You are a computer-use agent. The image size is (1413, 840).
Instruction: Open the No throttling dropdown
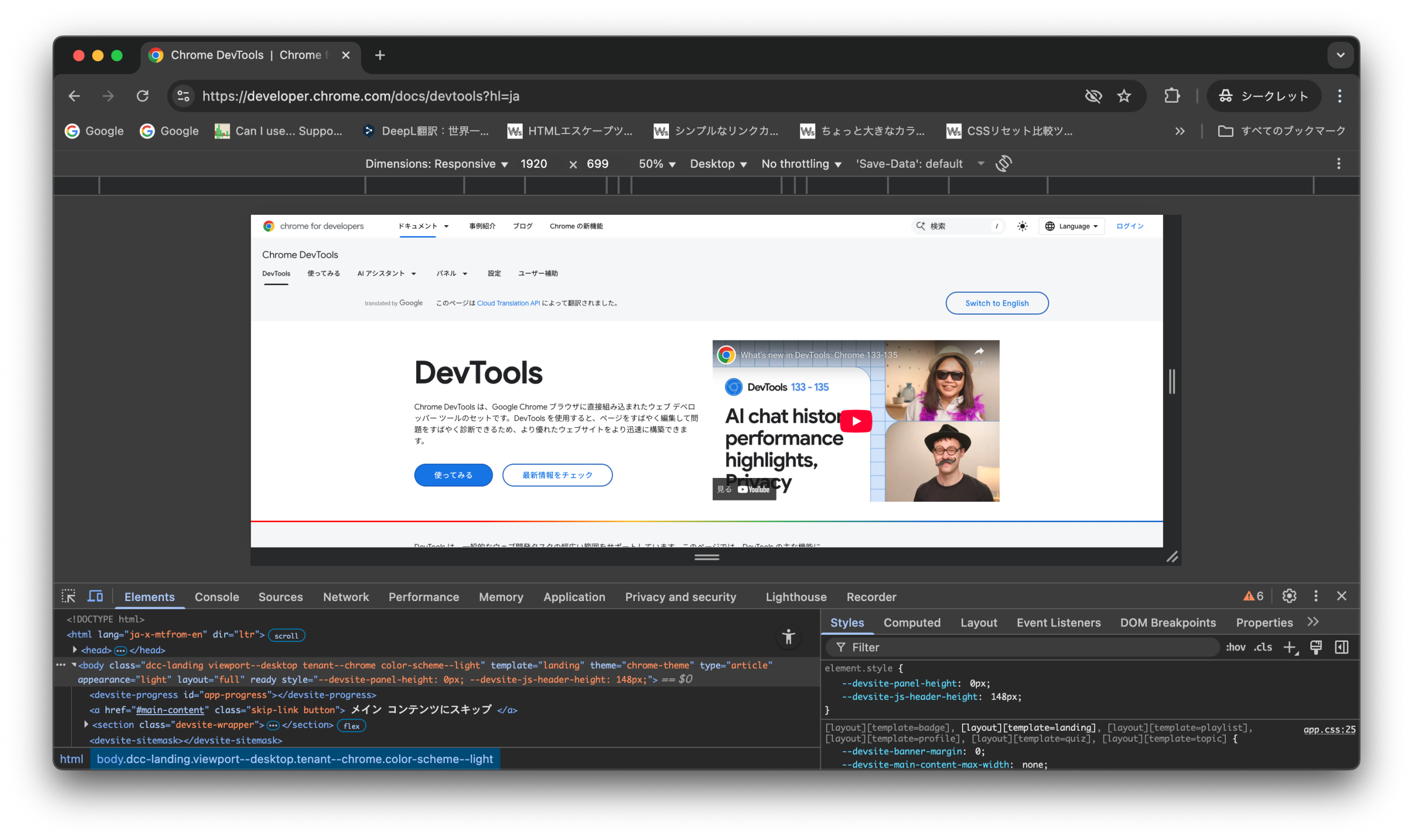[801, 164]
